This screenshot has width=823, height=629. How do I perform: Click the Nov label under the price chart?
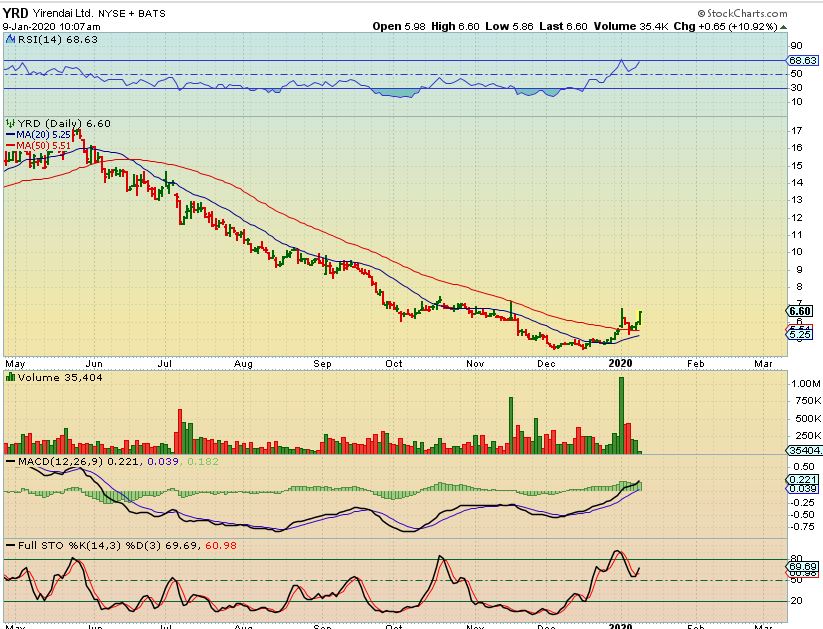coord(475,363)
